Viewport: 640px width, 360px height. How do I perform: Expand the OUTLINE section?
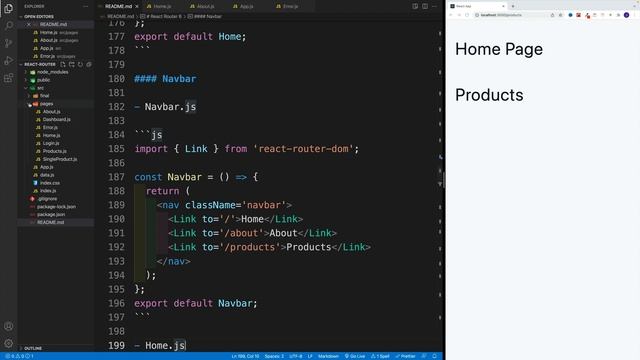tap(33, 348)
